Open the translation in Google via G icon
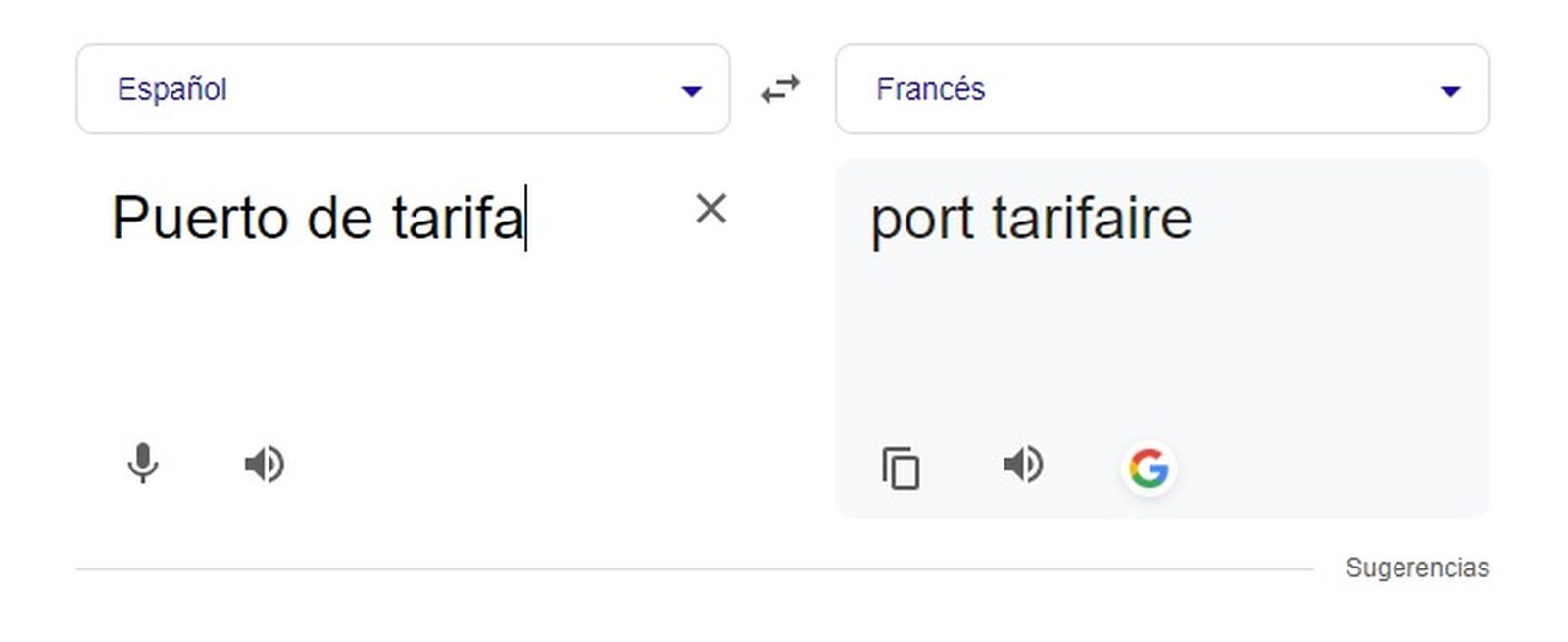This screenshot has width=1568, height=642. click(1149, 469)
